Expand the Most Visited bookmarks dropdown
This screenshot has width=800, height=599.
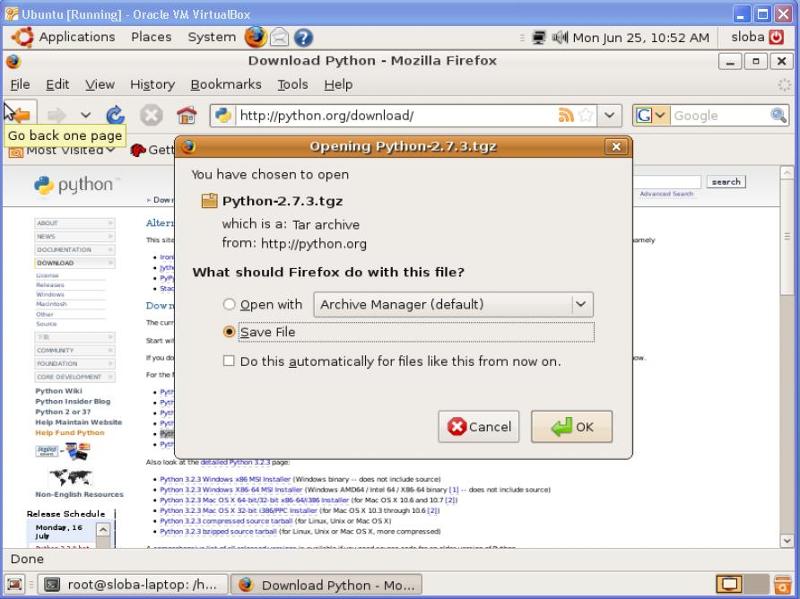[x=61, y=150]
